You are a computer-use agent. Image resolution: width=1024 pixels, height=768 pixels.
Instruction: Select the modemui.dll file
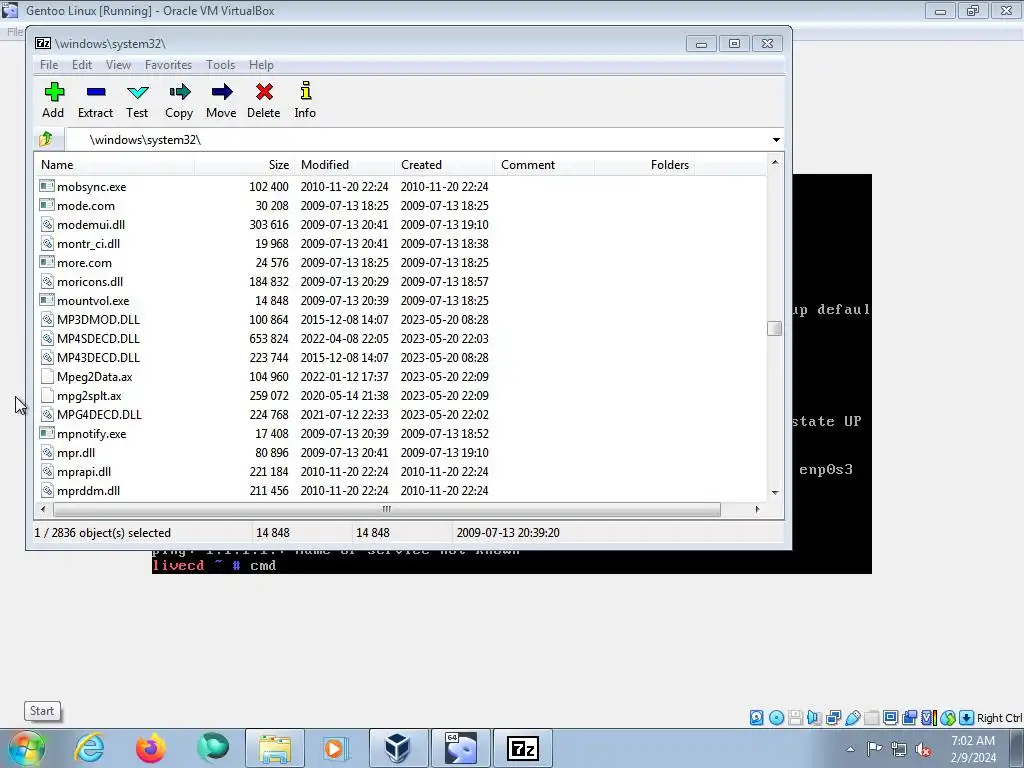(91, 225)
